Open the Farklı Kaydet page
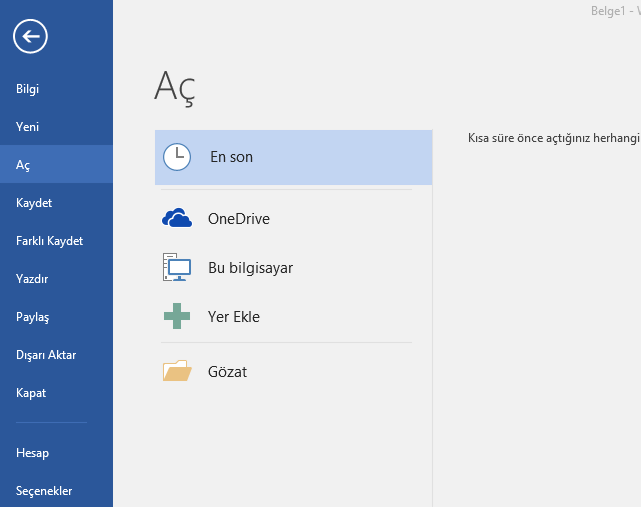 pyautogui.click(x=49, y=241)
